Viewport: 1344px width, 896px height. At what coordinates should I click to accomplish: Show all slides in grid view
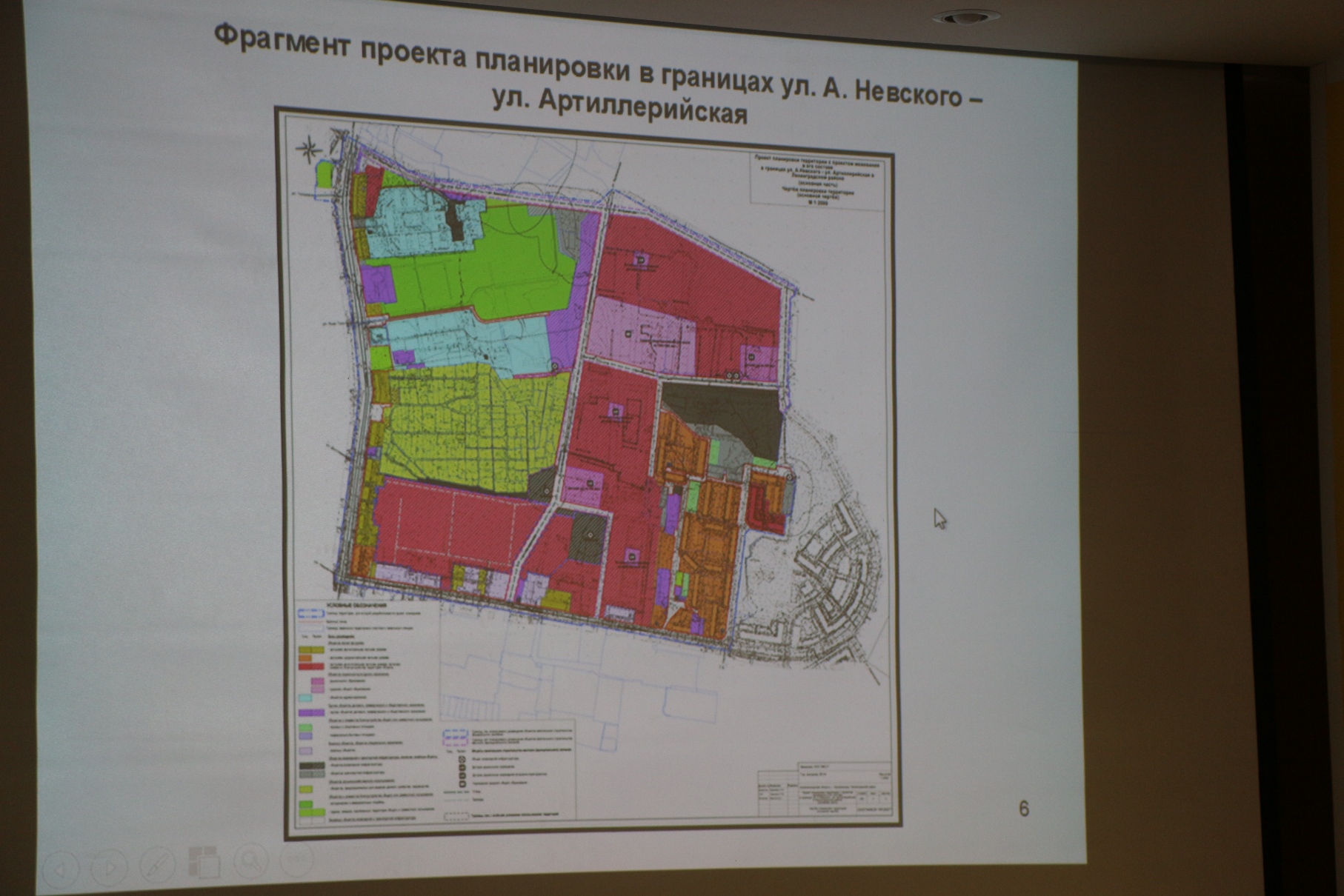[204, 863]
